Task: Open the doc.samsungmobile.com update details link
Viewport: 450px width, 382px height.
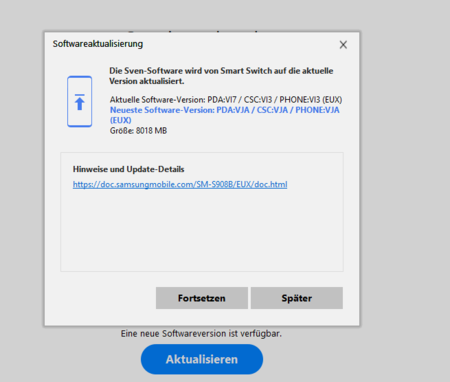Action: coord(180,184)
